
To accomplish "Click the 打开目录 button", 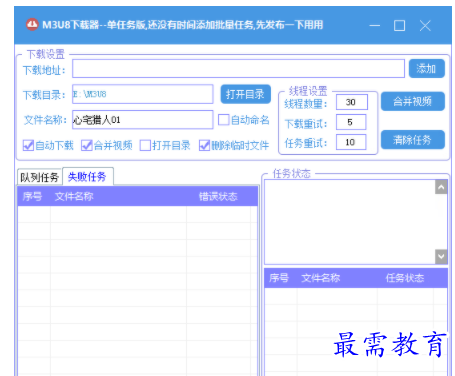I will 246,94.
